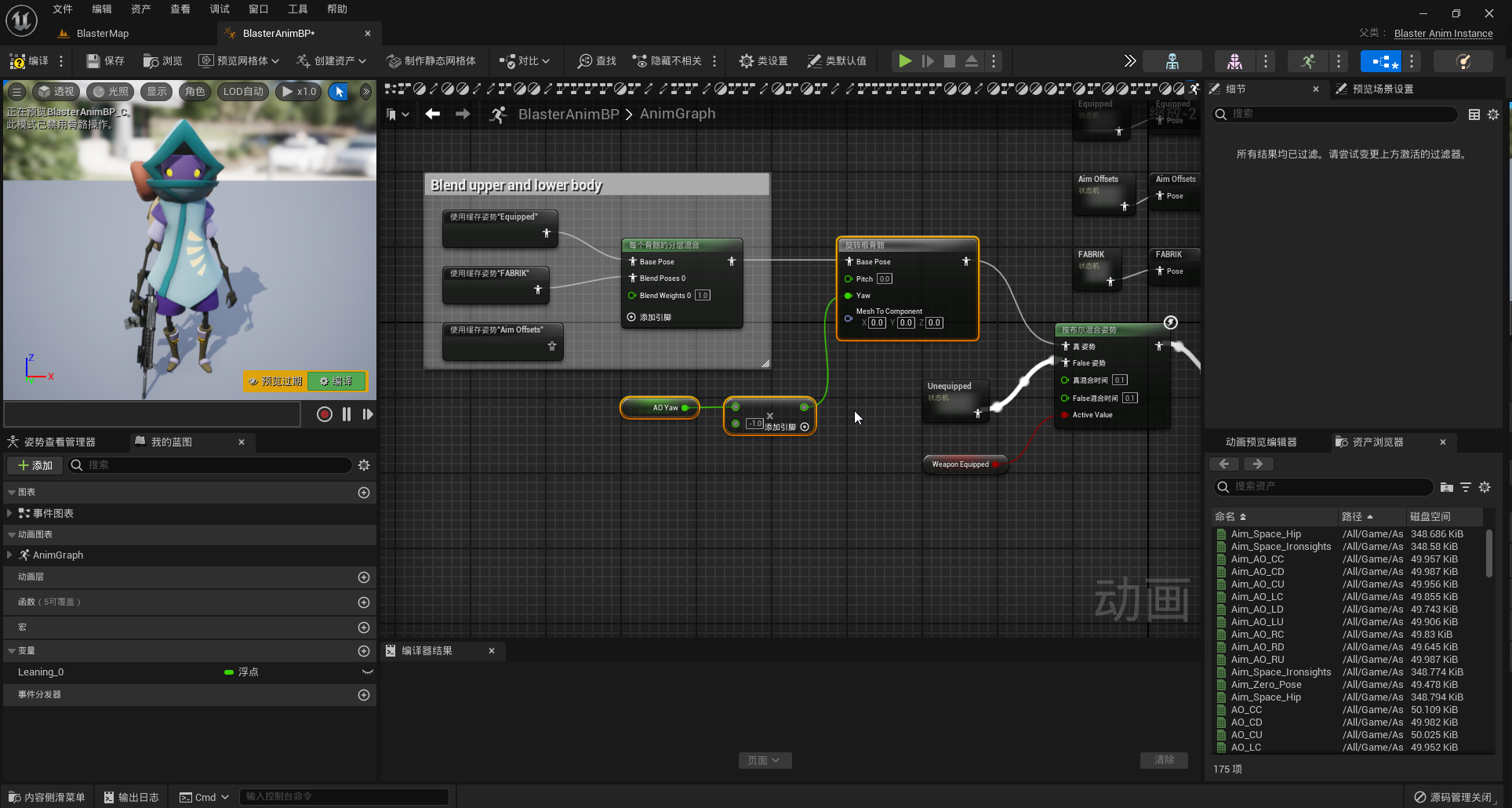Viewport: 1512px width, 808px height.
Task: Browse to asset with 浏览 button
Action: click(162, 60)
